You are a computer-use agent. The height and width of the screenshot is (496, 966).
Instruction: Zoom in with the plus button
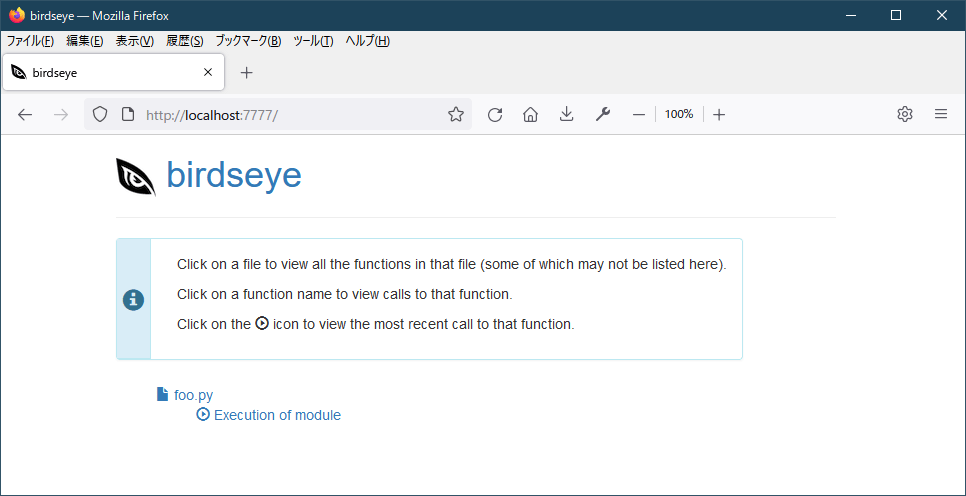click(719, 115)
